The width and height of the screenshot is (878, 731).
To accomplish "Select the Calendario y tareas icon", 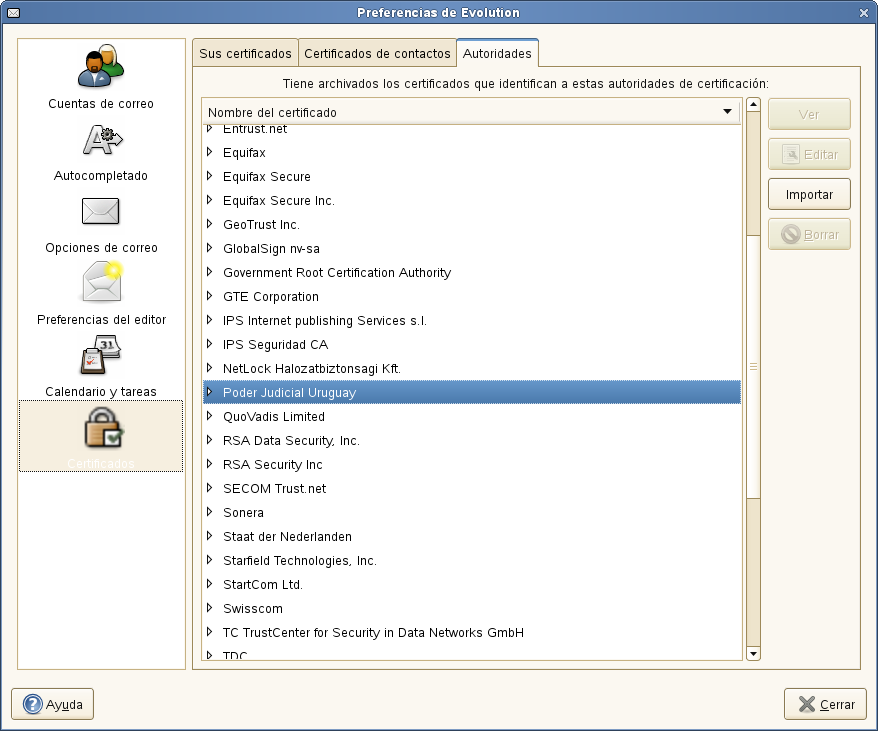I will (x=101, y=355).
